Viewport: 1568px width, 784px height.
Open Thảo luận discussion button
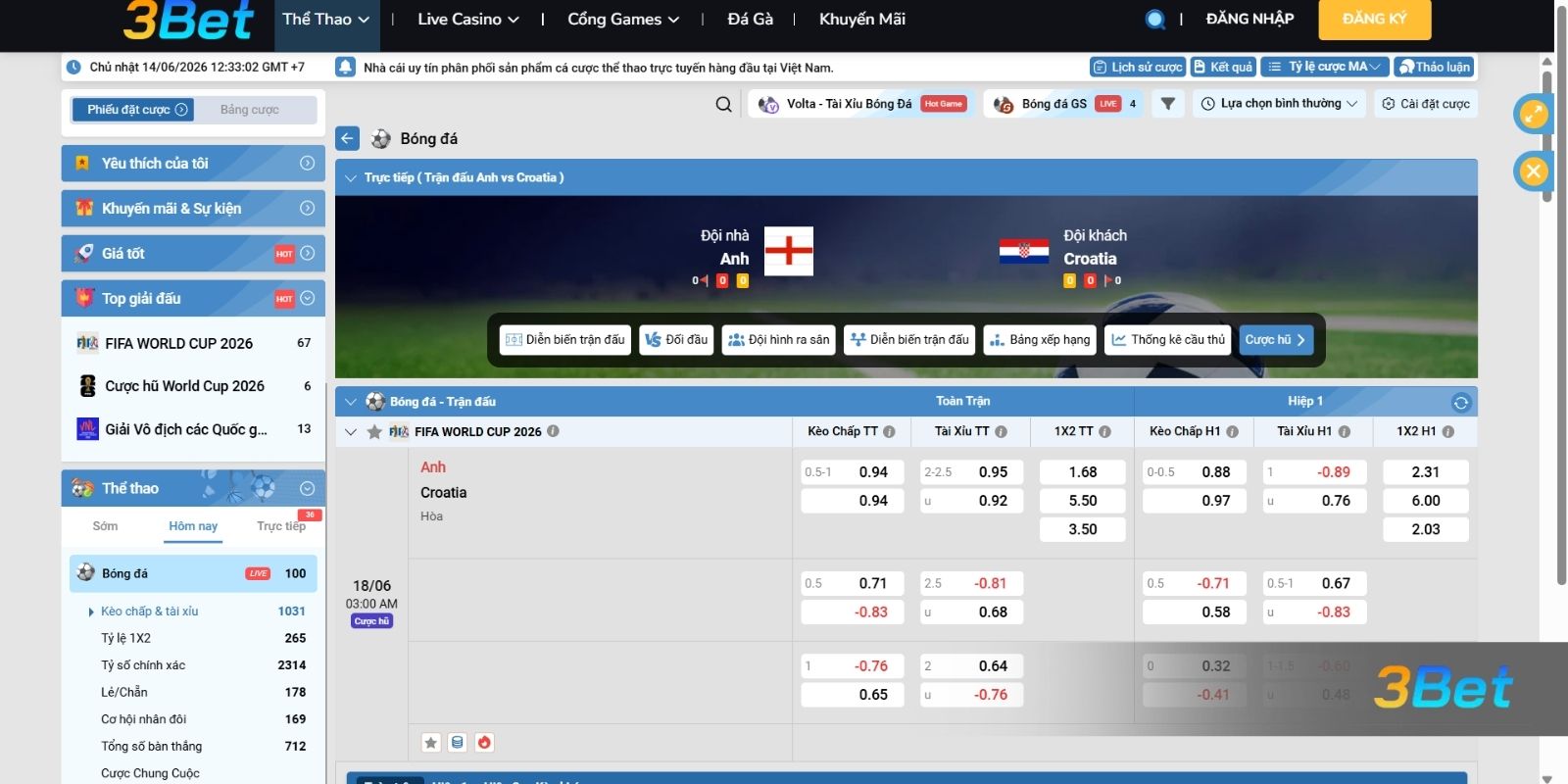pyautogui.click(x=1434, y=67)
